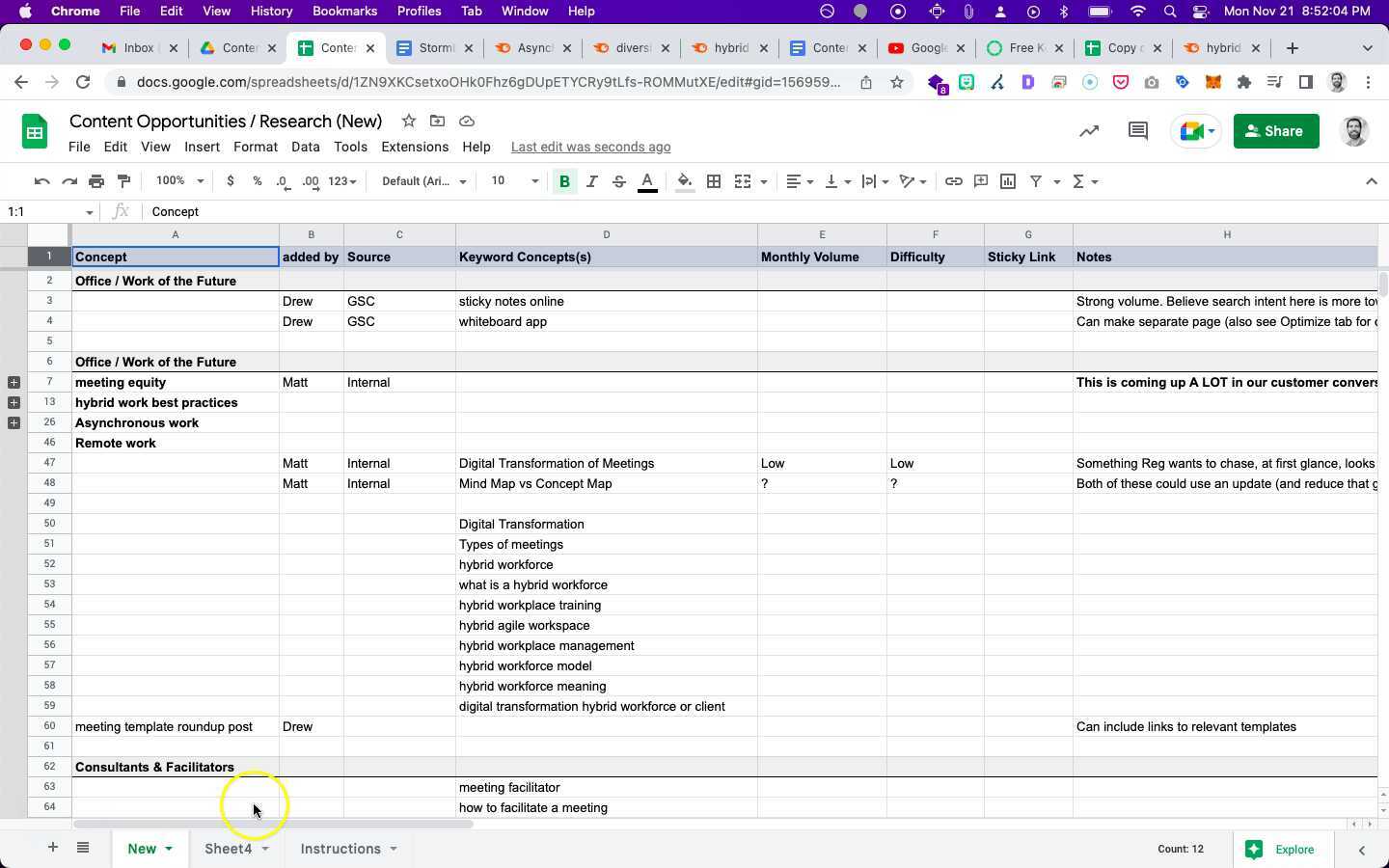
Task: Open the Insert link tool
Action: (953, 181)
